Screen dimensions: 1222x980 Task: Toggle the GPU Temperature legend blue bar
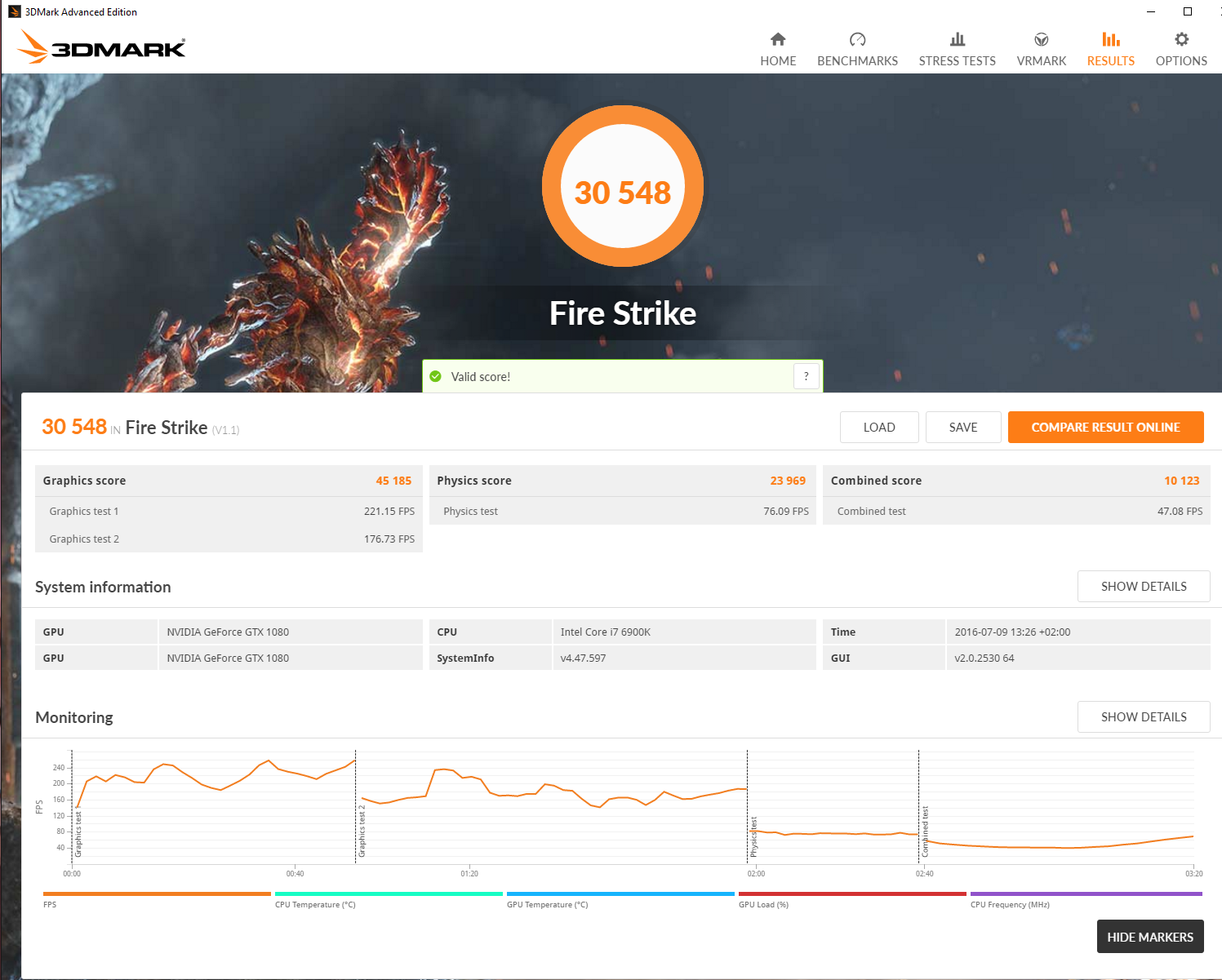[620, 894]
